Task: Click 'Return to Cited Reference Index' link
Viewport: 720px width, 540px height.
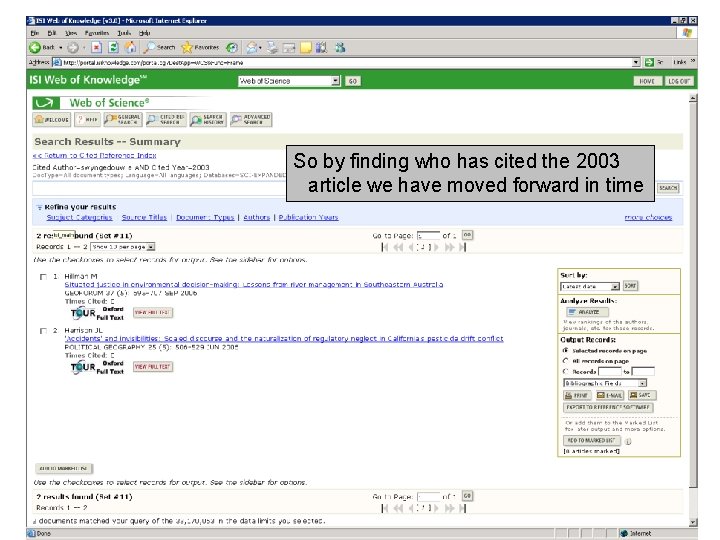Action: click(94, 155)
